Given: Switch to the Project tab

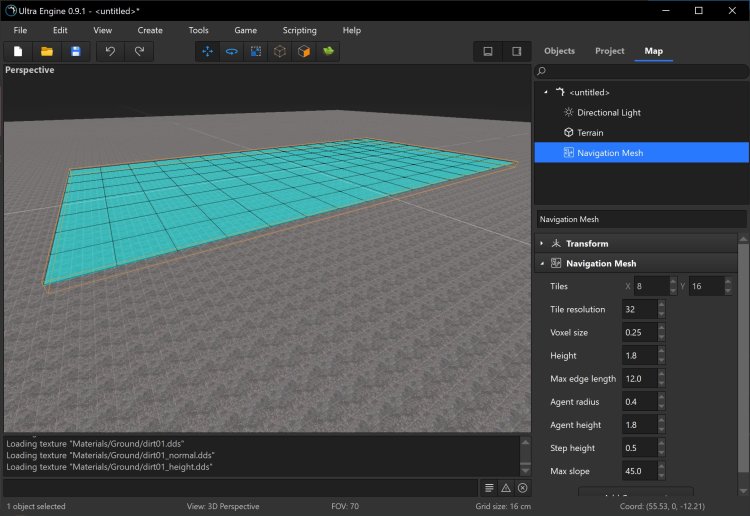Looking at the screenshot, I should (609, 51).
